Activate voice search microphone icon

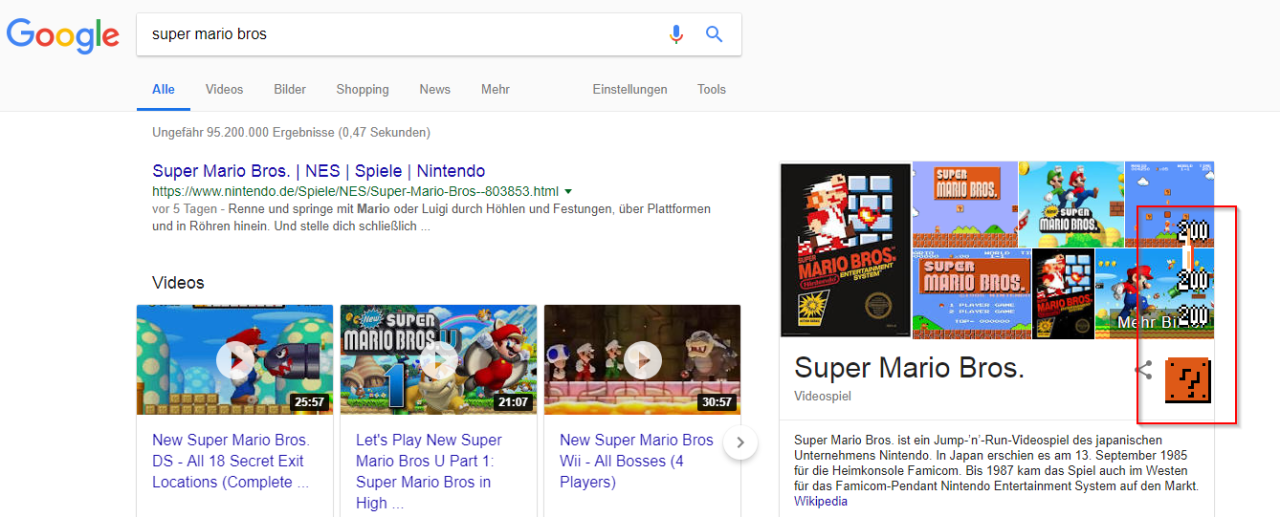(x=676, y=34)
